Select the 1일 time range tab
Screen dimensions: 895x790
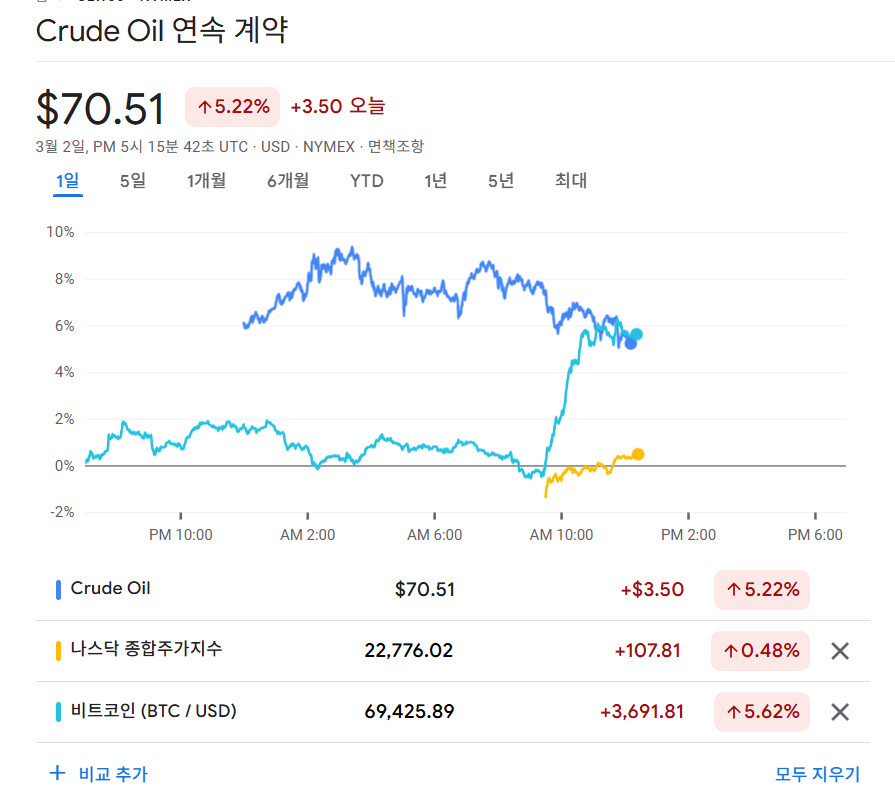[x=68, y=181]
